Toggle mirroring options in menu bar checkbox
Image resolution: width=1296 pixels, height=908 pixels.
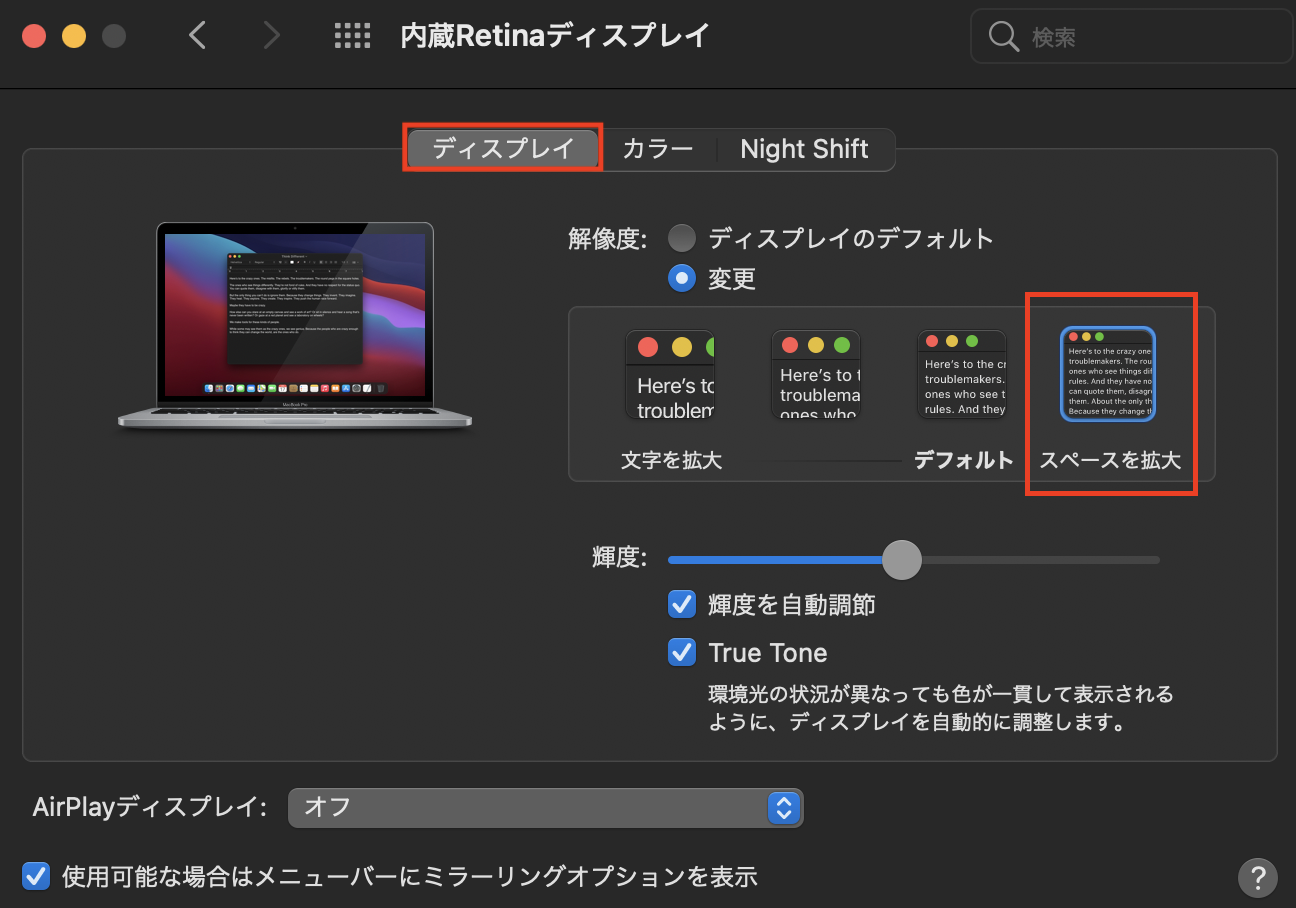tap(36, 876)
